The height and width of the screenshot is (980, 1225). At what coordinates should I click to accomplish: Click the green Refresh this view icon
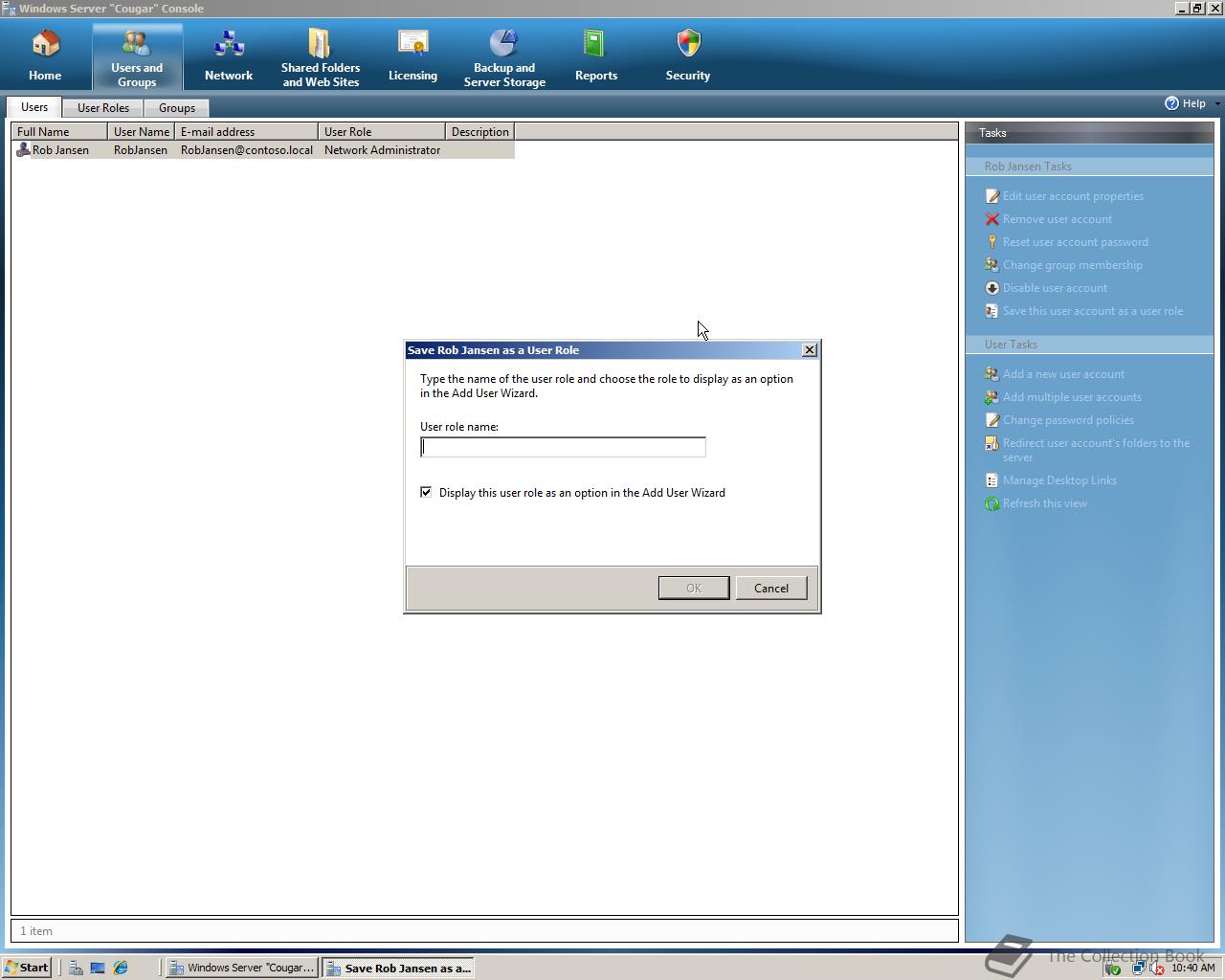(x=992, y=503)
